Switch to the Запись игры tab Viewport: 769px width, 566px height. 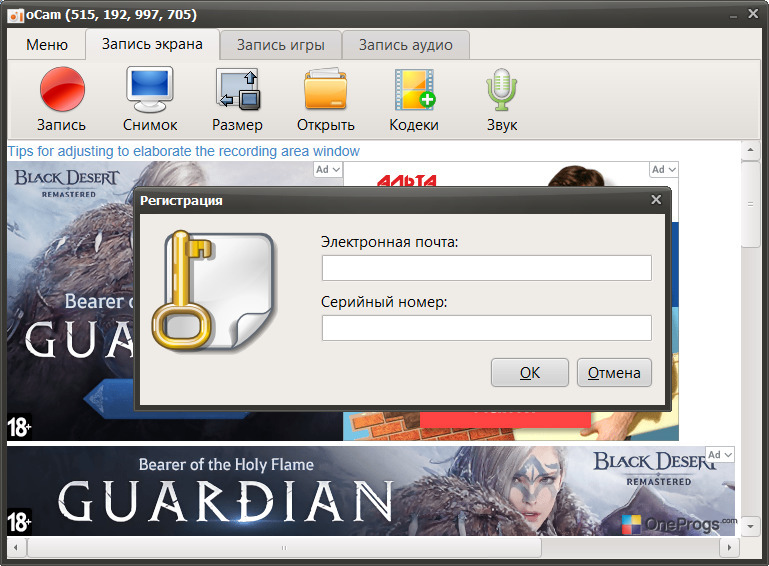coord(281,45)
